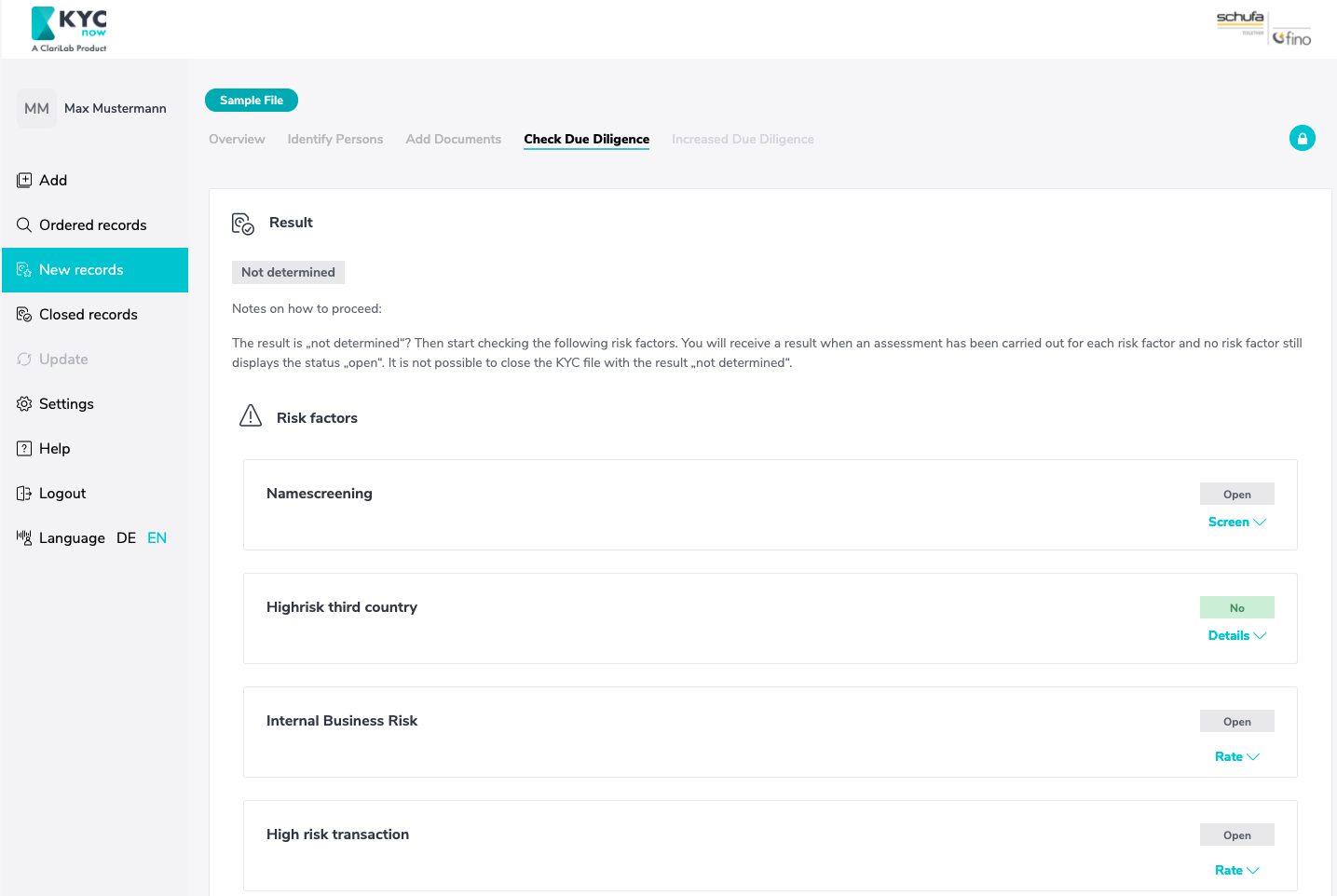The image size is (1337, 896).
Task: Click the Highrisk third country heading
Action: point(342,607)
